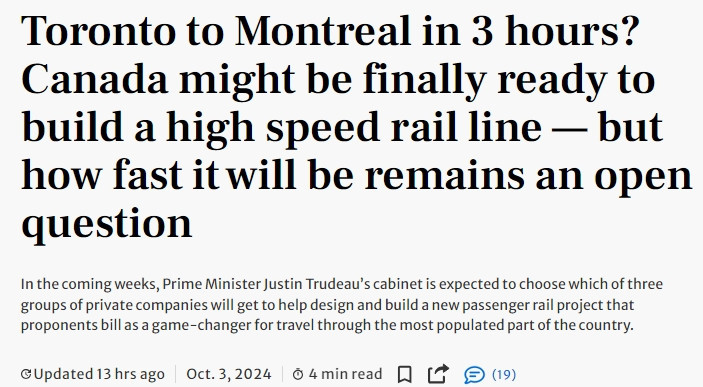Click the Oct. 3, 2024 publish date
The image size is (703, 387).
pos(229,374)
